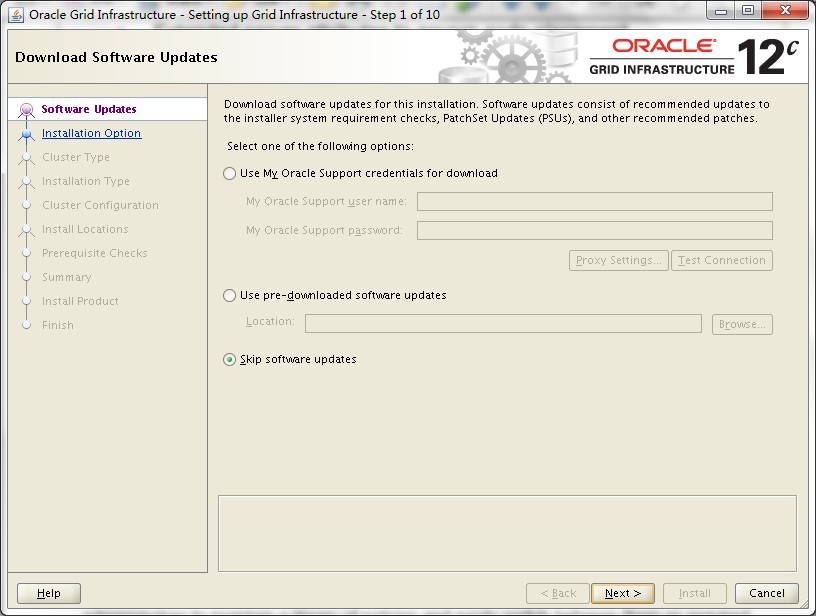816x616 pixels.
Task: Click the Cluster Type step
Action: pyautogui.click(x=76, y=157)
